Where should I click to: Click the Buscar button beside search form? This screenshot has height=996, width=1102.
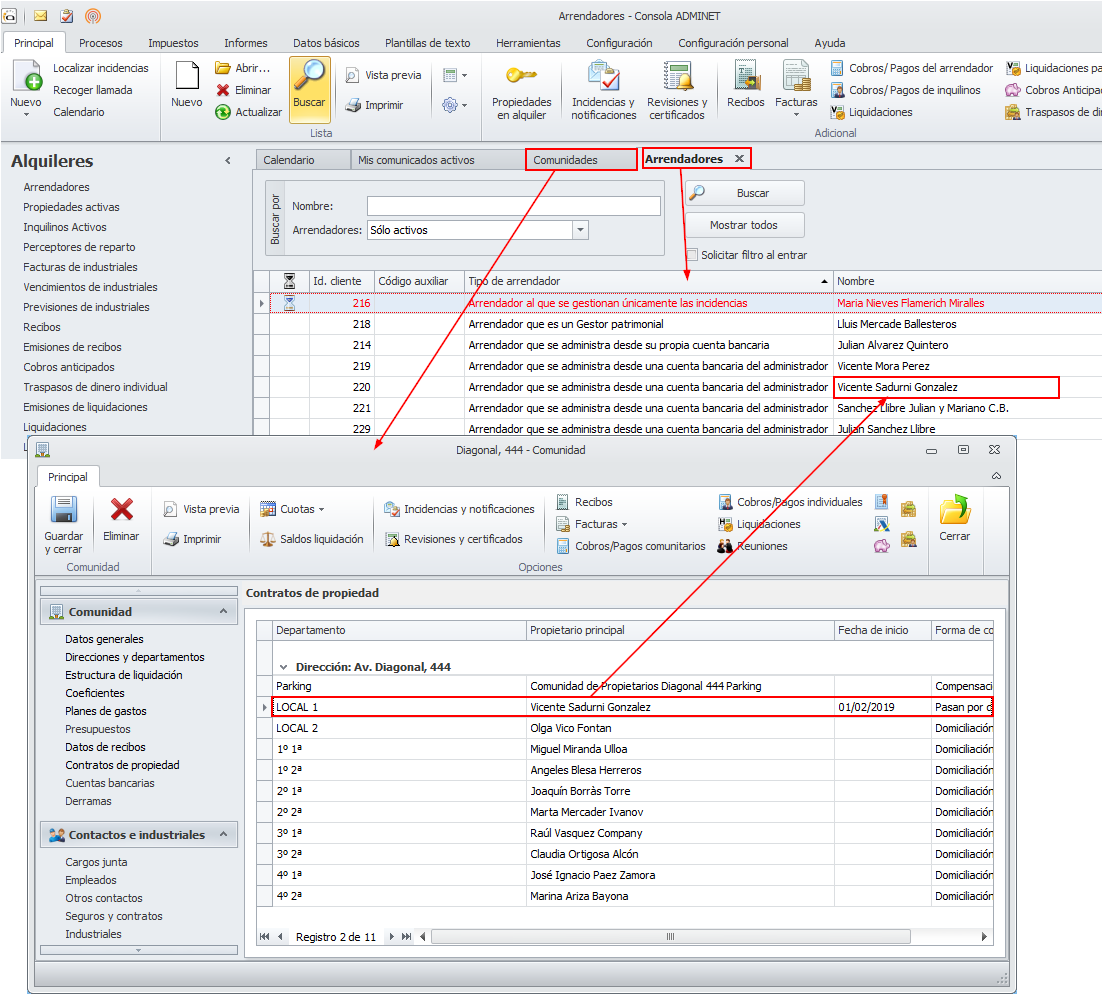click(745, 193)
